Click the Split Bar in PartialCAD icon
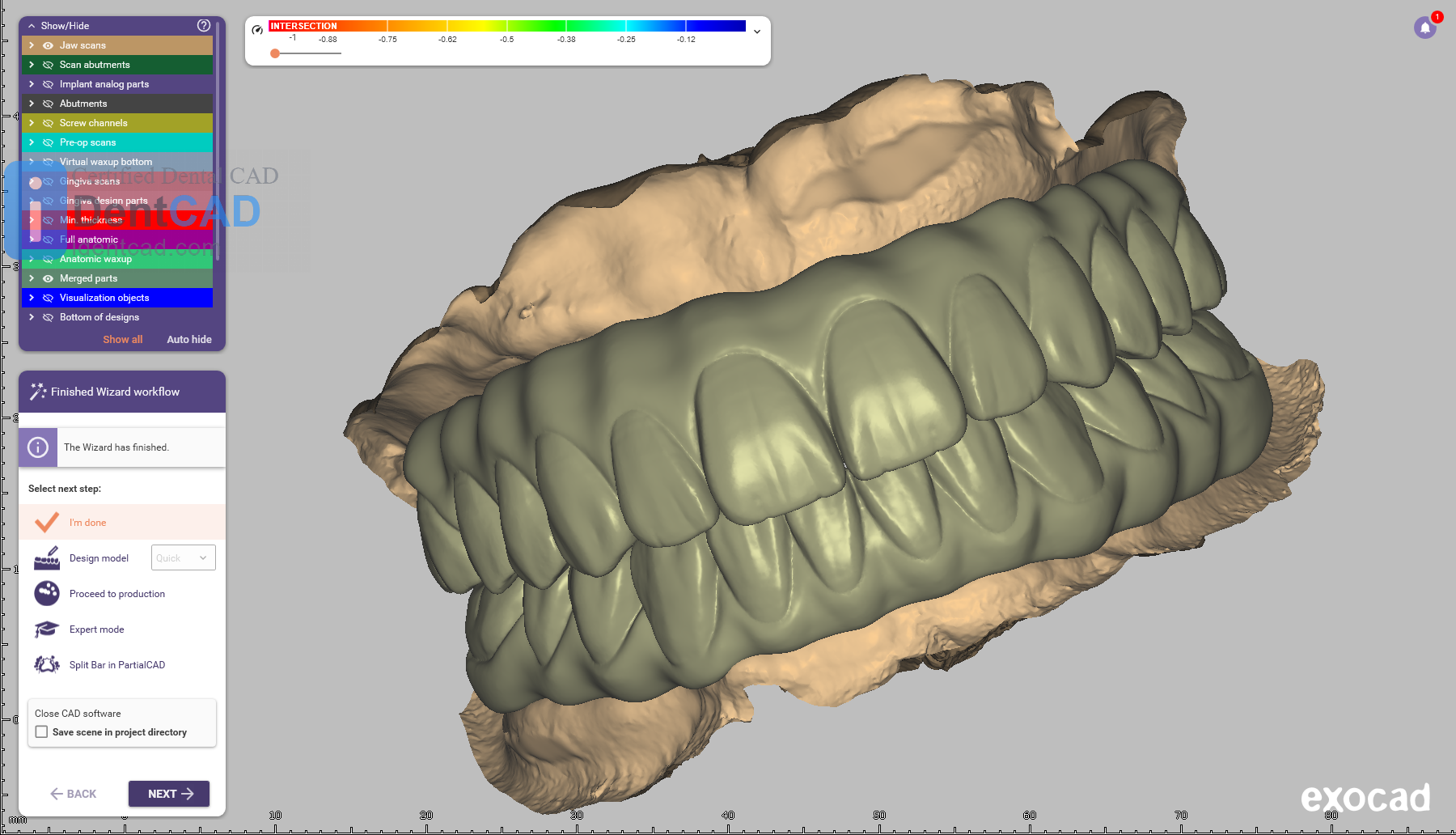Image resolution: width=1456 pixels, height=835 pixels. 47,665
